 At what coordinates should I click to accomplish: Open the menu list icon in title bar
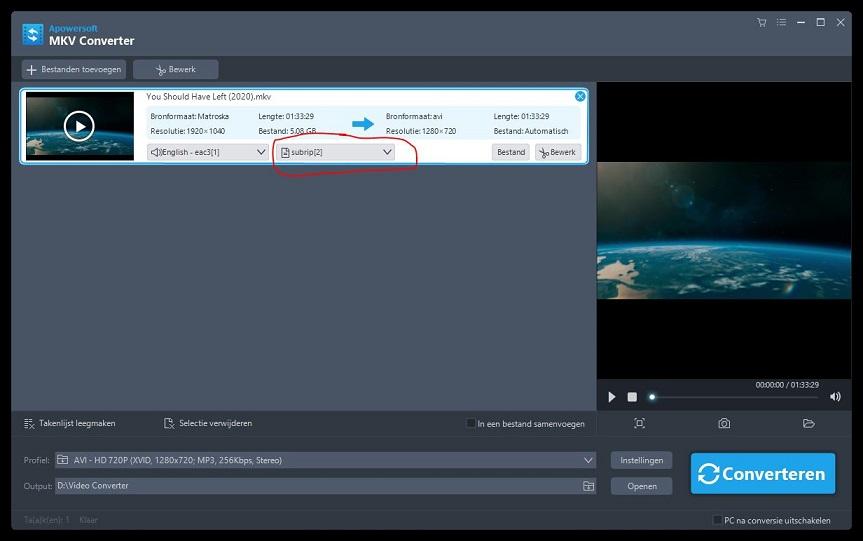coord(781,23)
